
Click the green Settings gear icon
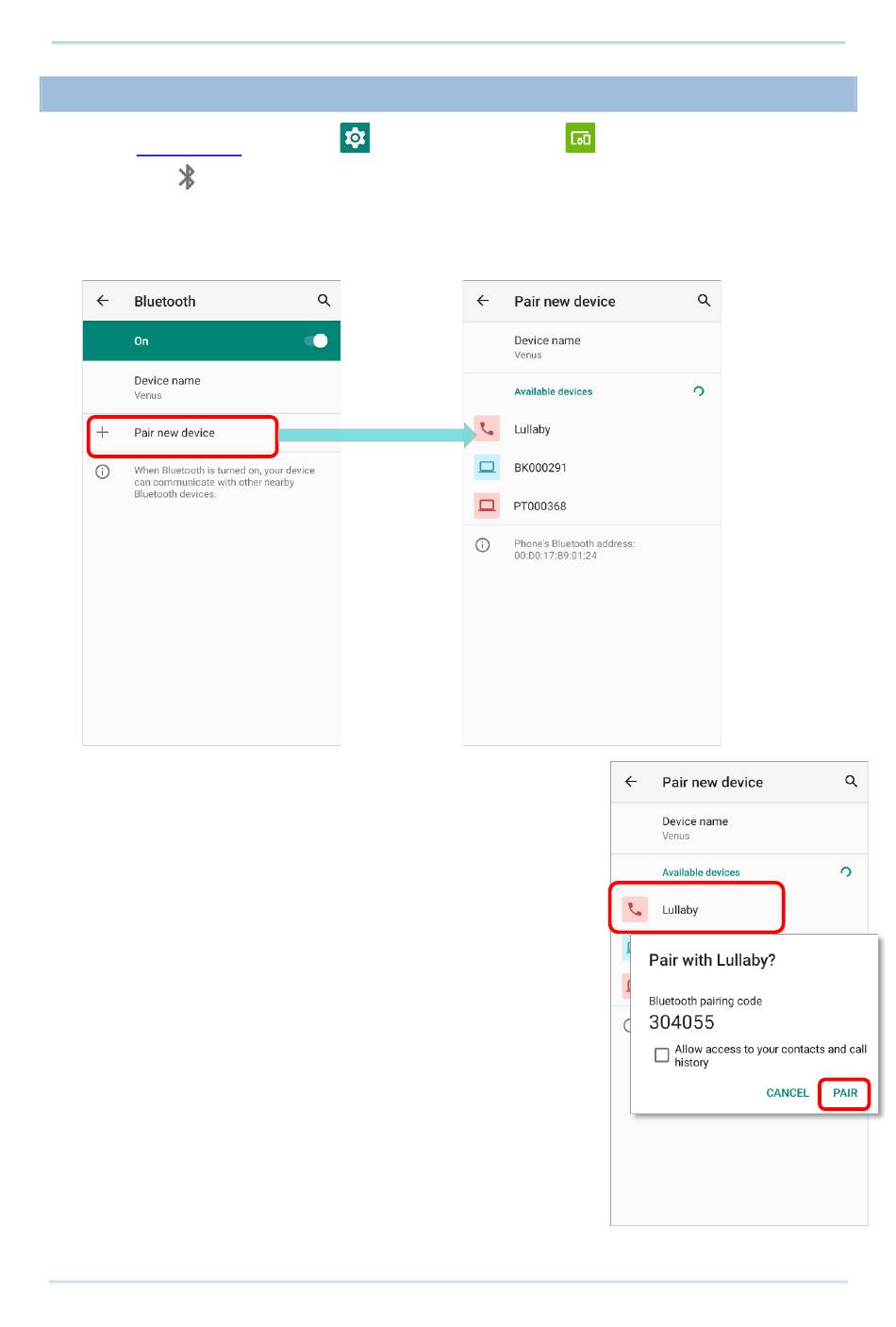(x=355, y=138)
